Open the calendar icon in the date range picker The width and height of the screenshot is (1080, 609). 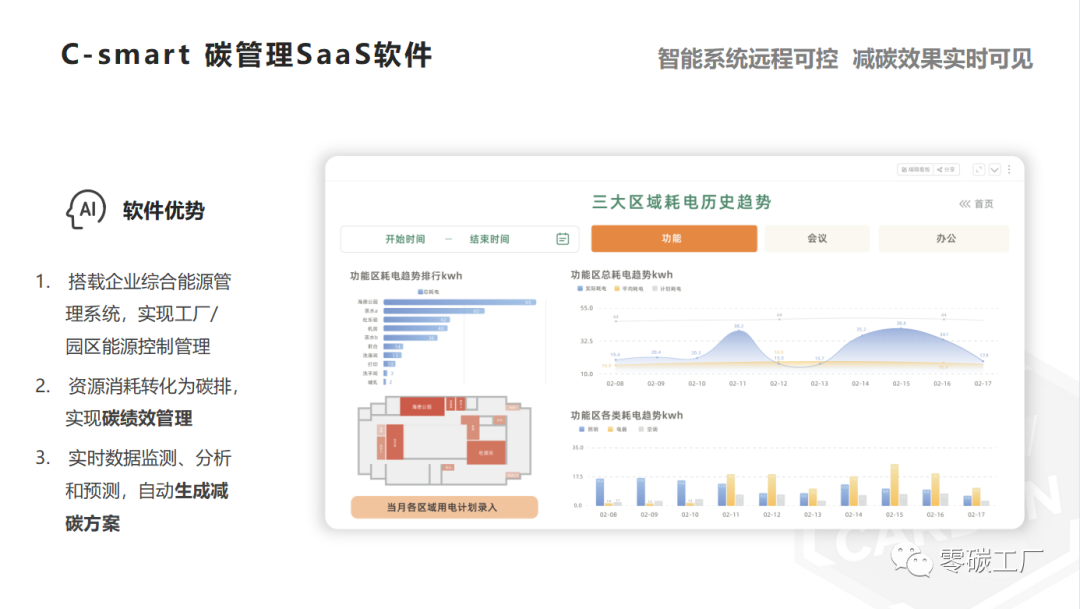click(x=563, y=239)
